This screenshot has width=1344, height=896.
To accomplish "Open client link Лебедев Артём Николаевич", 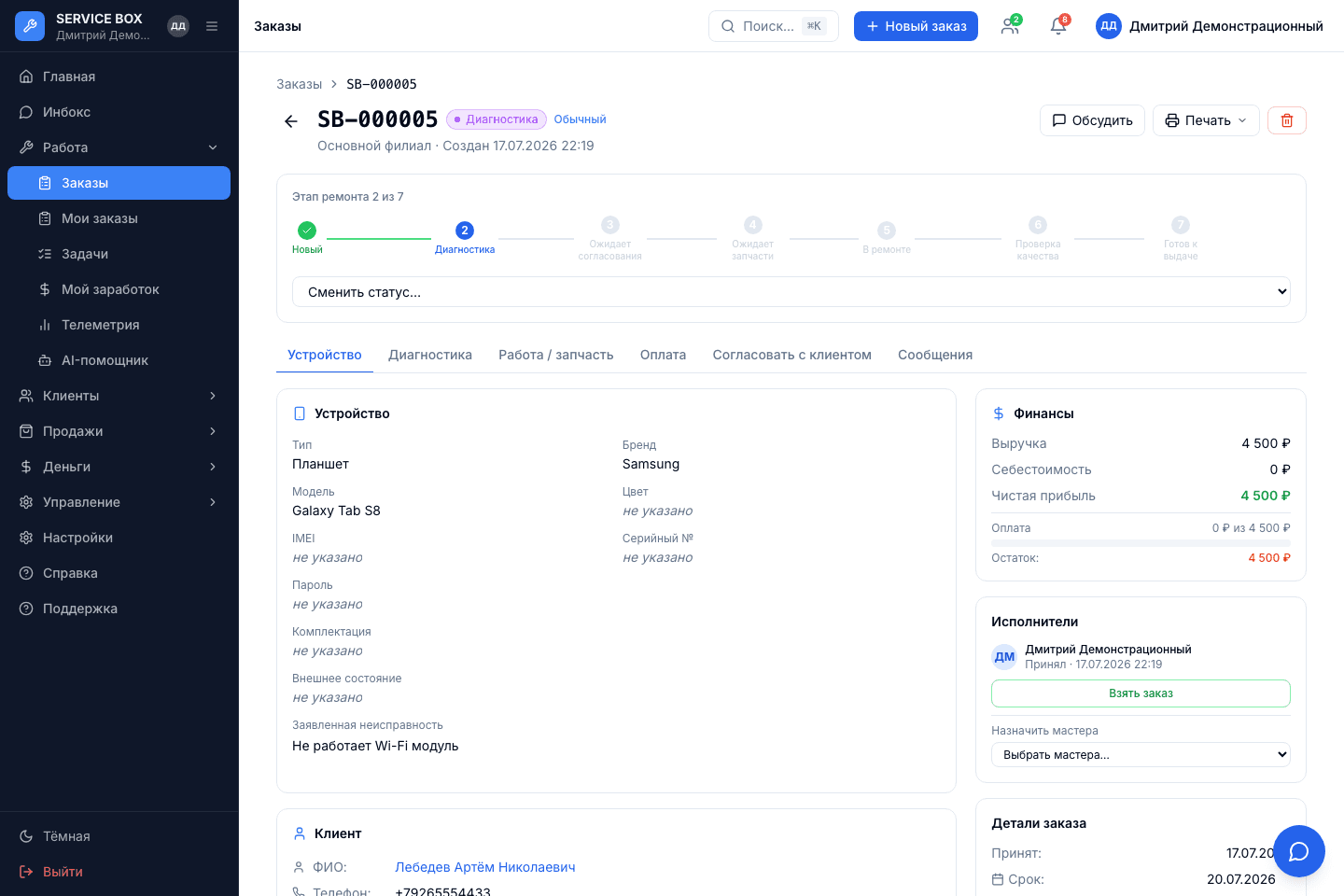I will point(485,867).
